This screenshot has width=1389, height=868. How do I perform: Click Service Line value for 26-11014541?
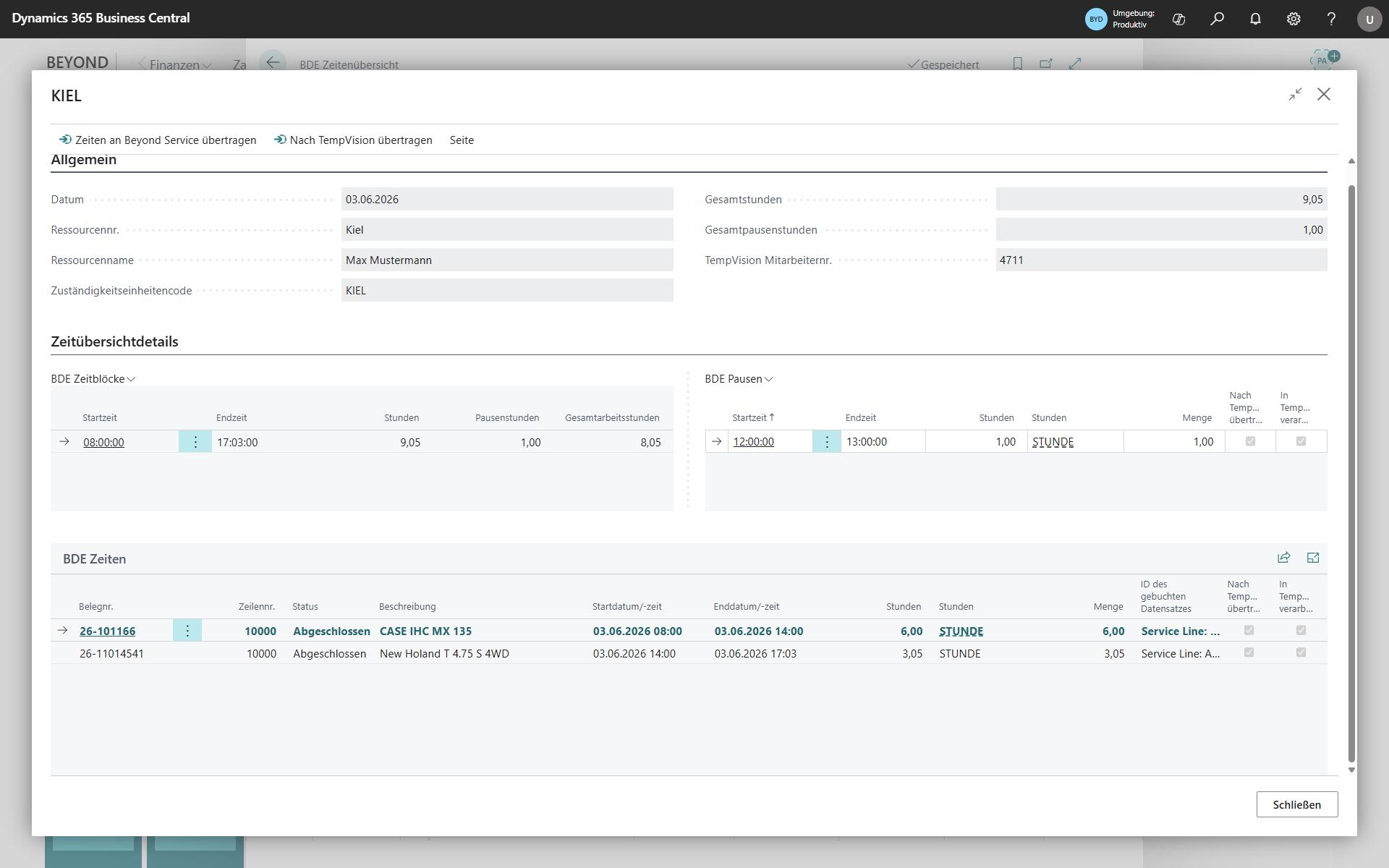coord(1181,653)
